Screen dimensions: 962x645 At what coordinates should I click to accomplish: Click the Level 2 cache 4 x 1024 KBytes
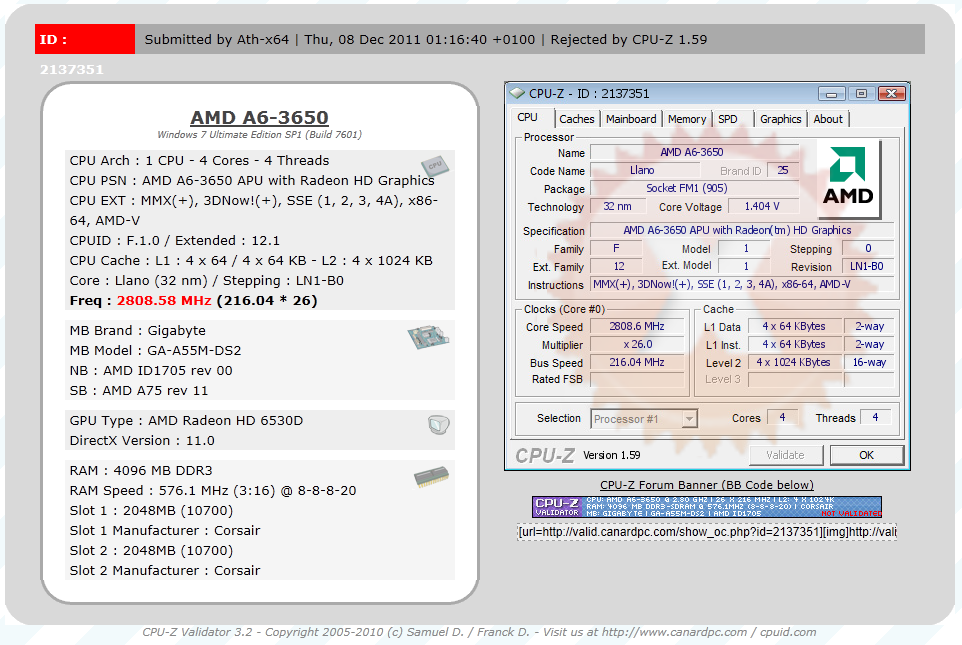pyautogui.click(x=794, y=362)
